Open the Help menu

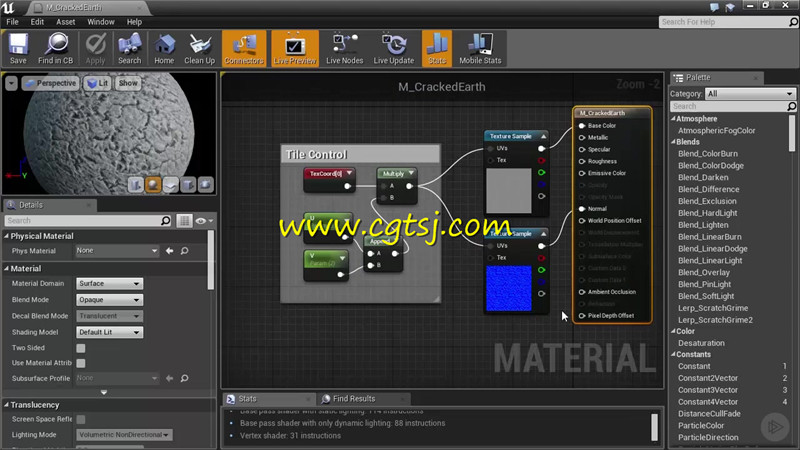(134, 22)
